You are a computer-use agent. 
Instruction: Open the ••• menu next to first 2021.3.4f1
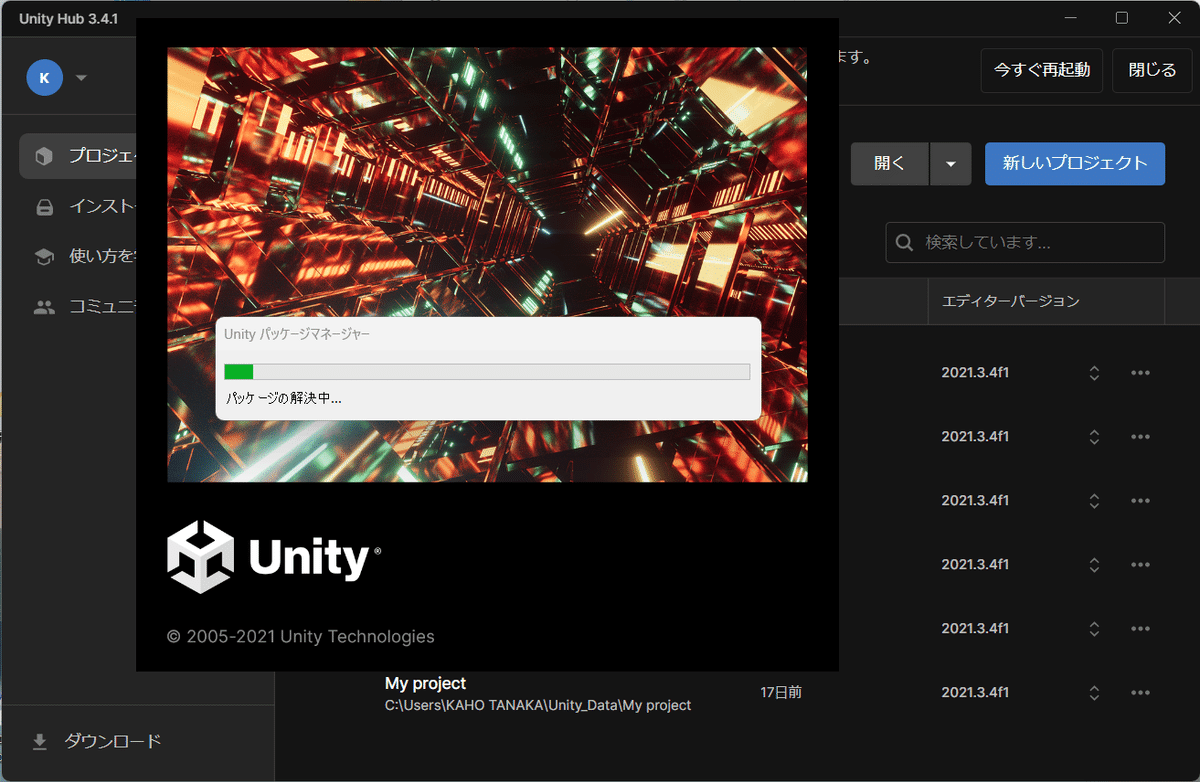[x=1140, y=372]
